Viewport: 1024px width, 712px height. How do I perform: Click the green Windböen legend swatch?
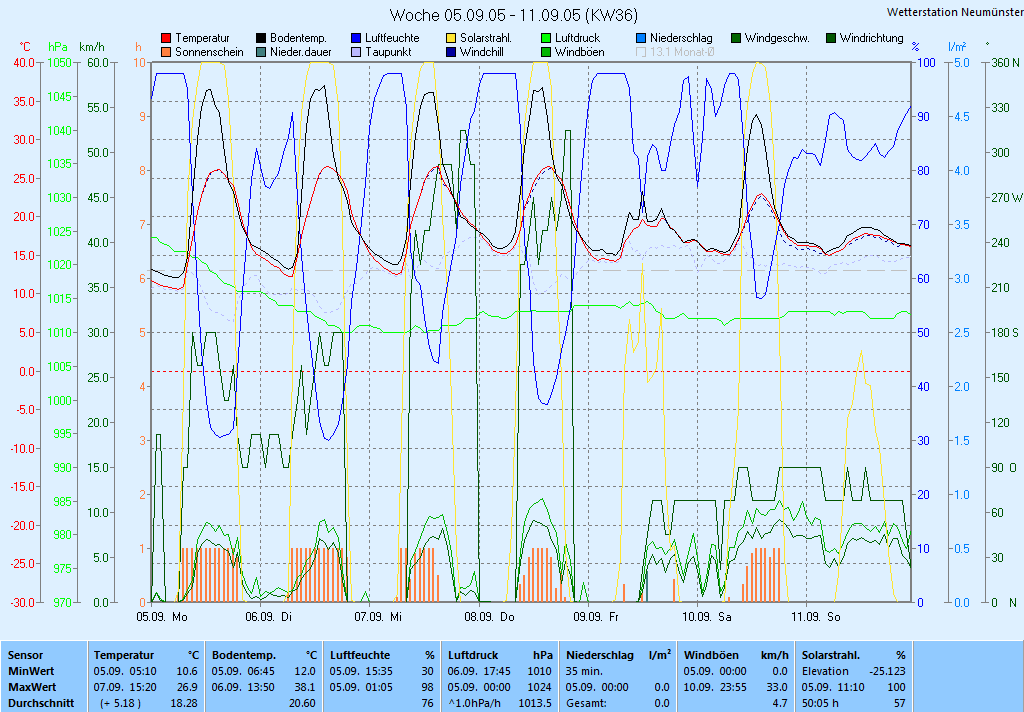click(546, 52)
